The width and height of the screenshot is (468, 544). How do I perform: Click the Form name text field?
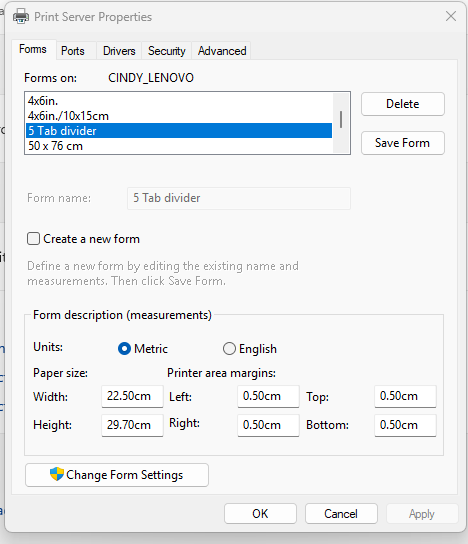point(239,198)
